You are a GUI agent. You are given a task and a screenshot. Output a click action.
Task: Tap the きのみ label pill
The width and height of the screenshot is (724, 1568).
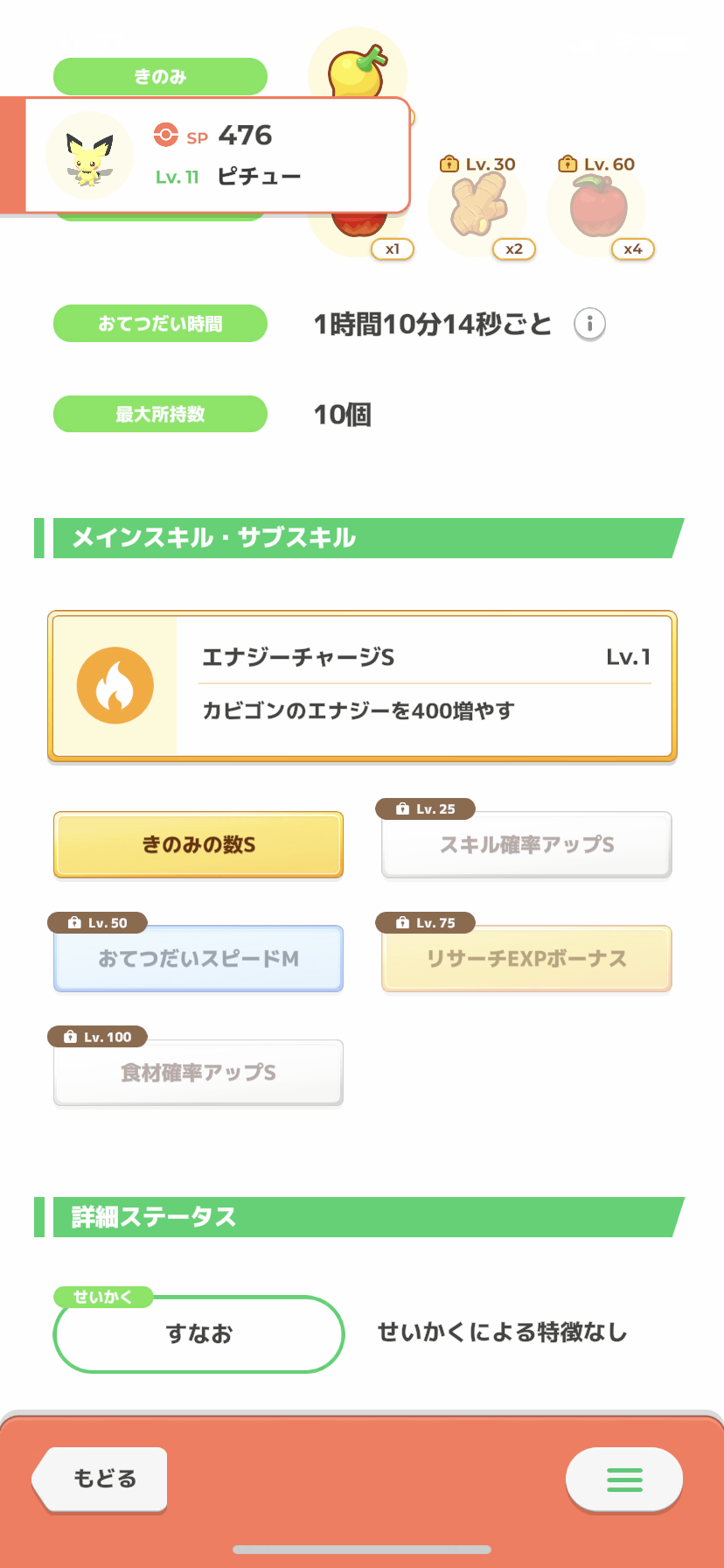pyautogui.click(x=160, y=76)
